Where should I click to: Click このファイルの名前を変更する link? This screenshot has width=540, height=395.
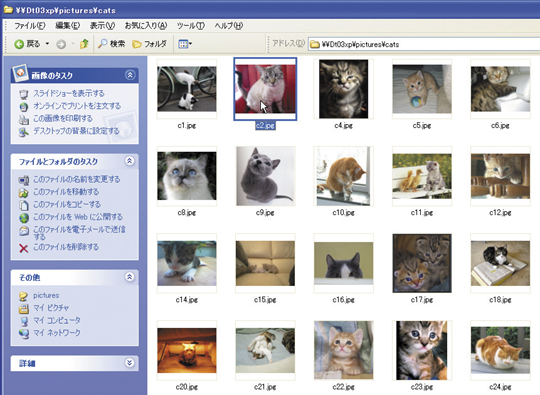(76, 179)
